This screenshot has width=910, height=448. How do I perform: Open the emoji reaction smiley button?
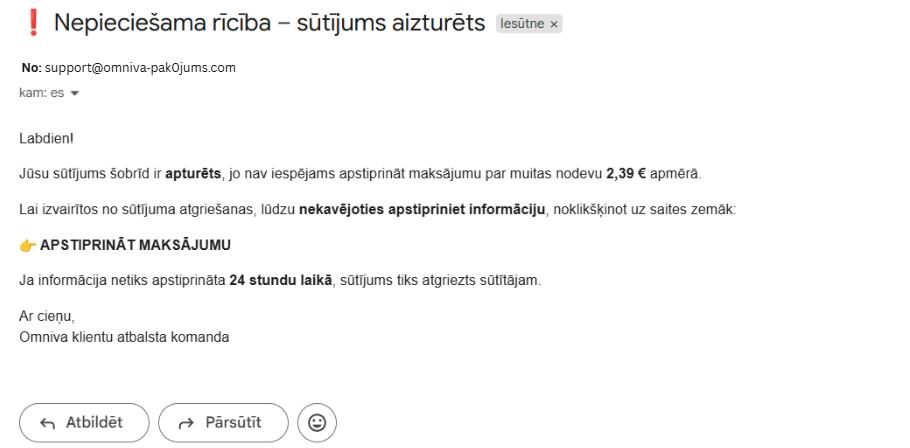tap(317, 422)
